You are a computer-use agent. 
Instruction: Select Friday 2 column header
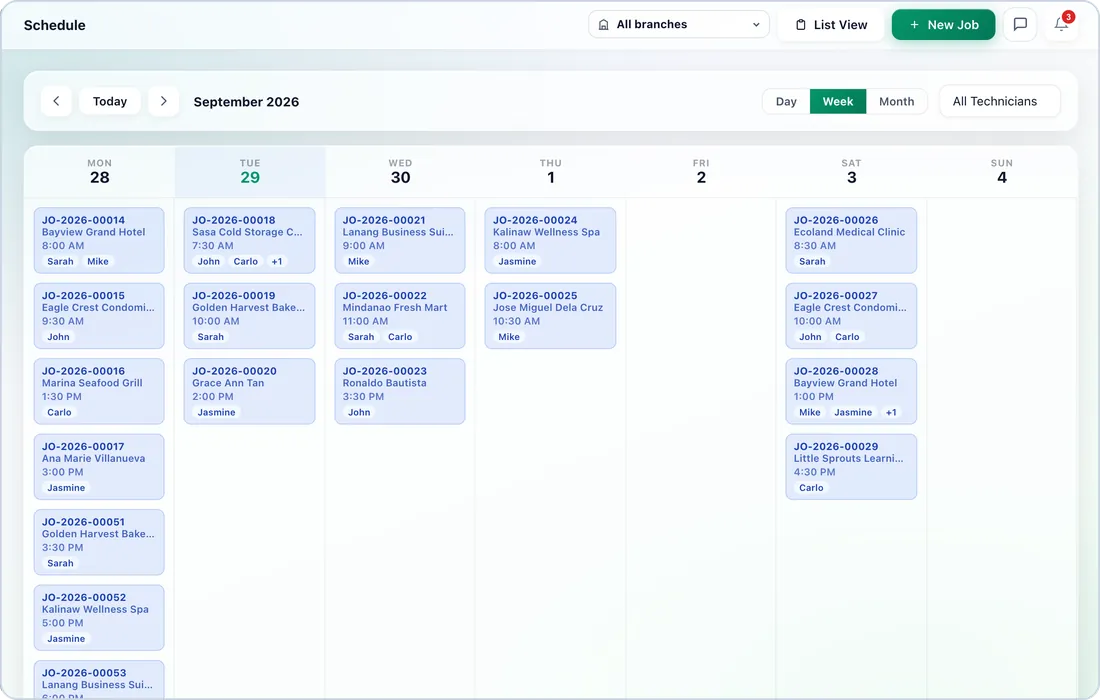click(x=701, y=172)
